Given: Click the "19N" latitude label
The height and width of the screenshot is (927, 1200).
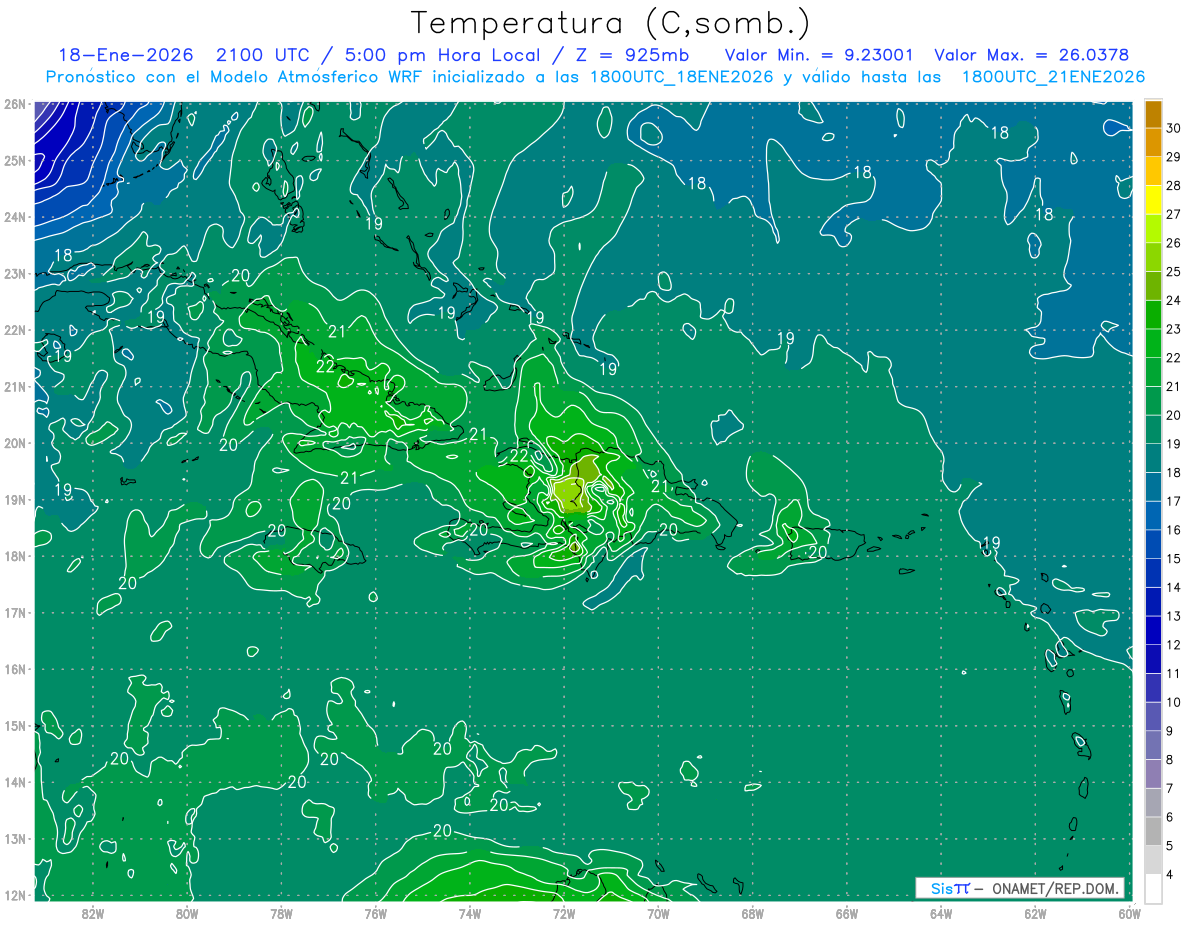Looking at the screenshot, I should (x=15, y=499).
